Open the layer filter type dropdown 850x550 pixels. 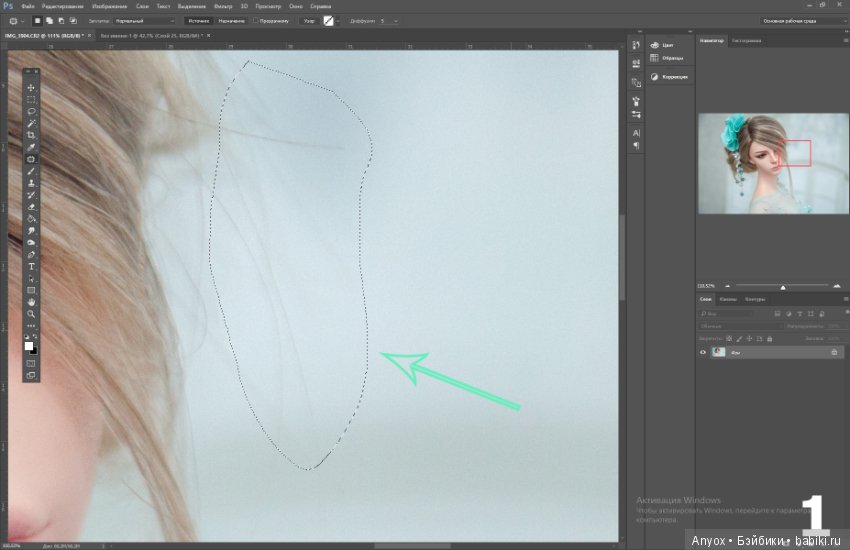726,314
